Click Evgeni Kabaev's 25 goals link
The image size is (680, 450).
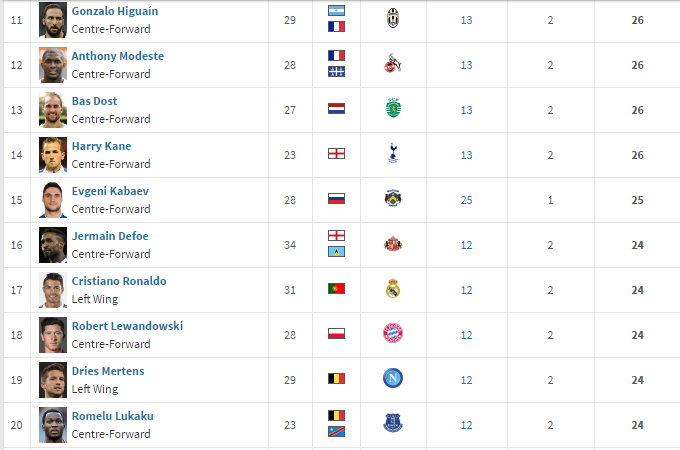467,200
